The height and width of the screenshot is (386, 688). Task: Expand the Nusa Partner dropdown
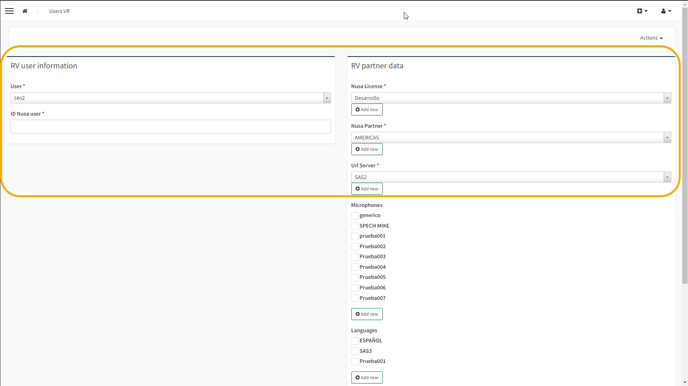tap(511, 137)
